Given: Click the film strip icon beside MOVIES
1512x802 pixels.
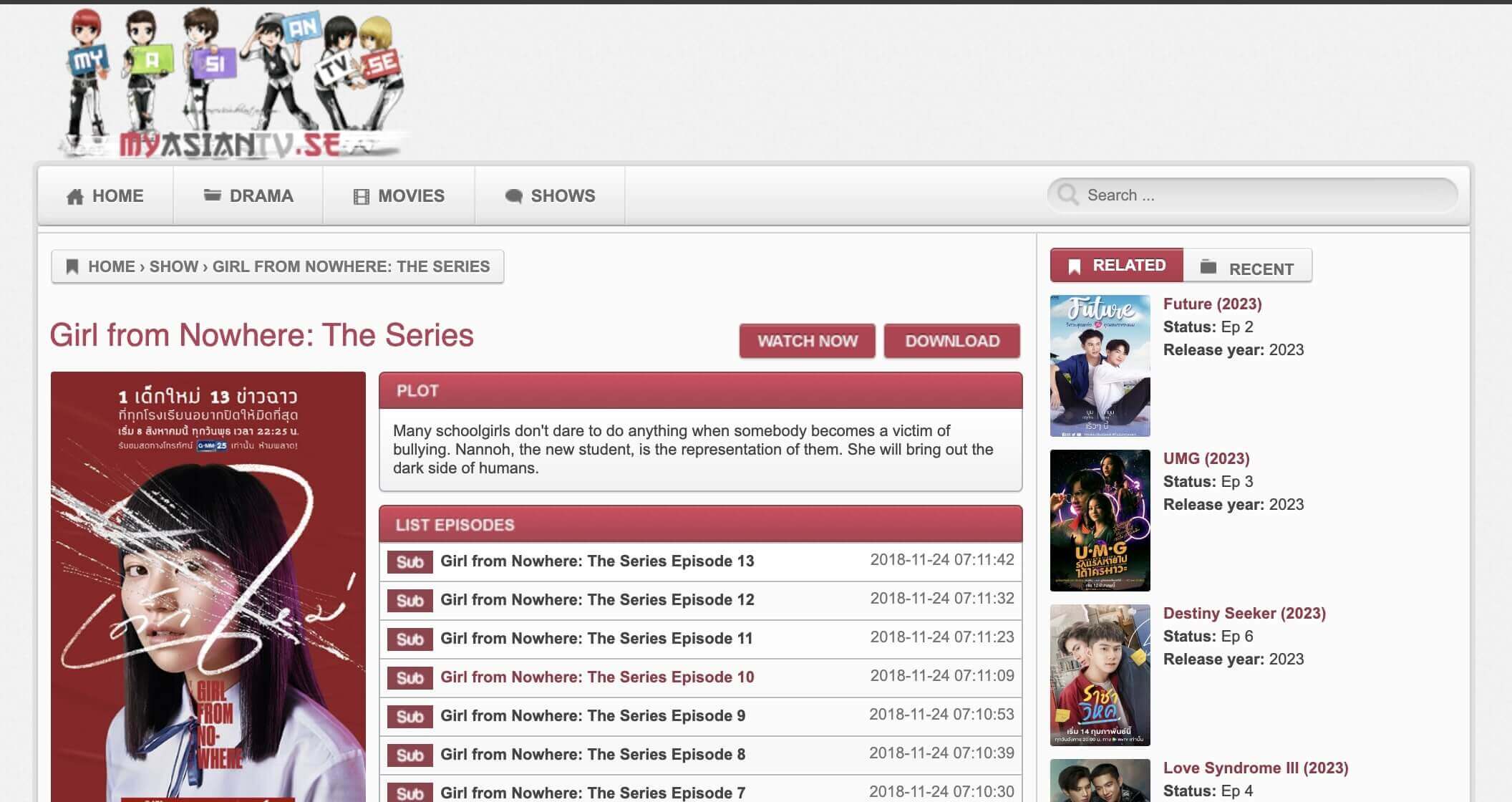Looking at the screenshot, I should (362, 197).
